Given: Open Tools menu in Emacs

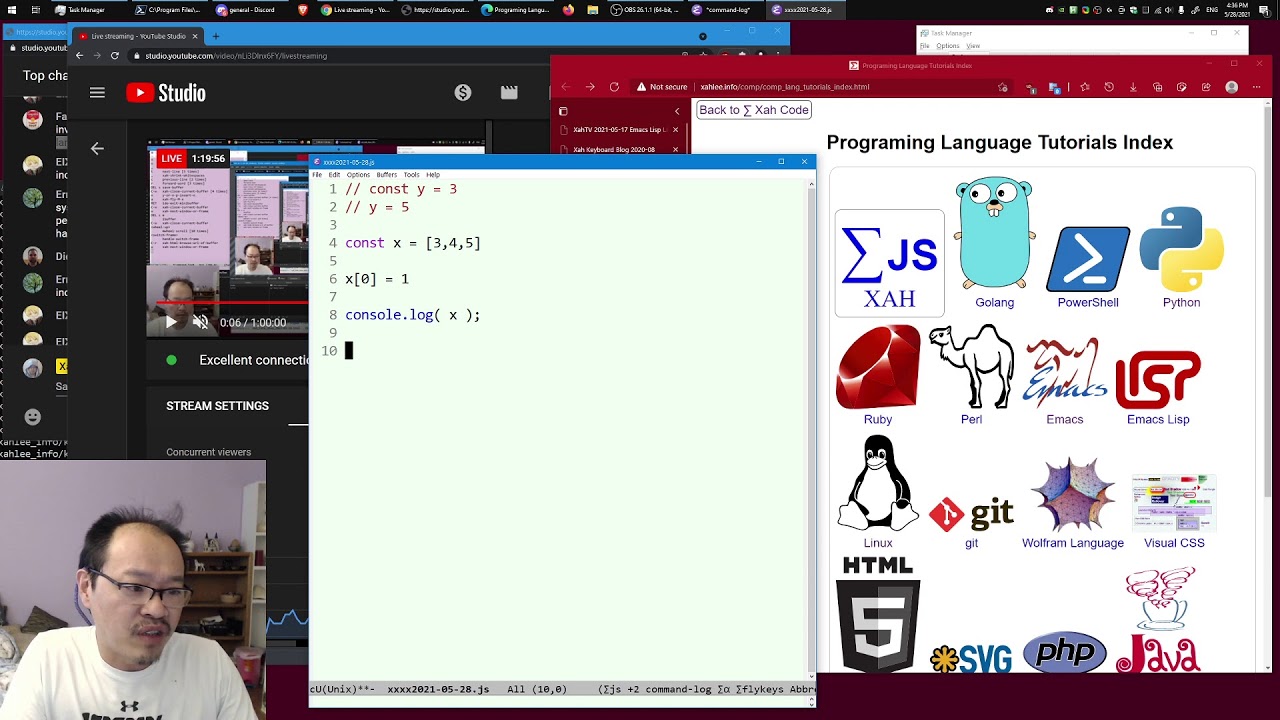Looking at the screenshot, I should (411, 175).
